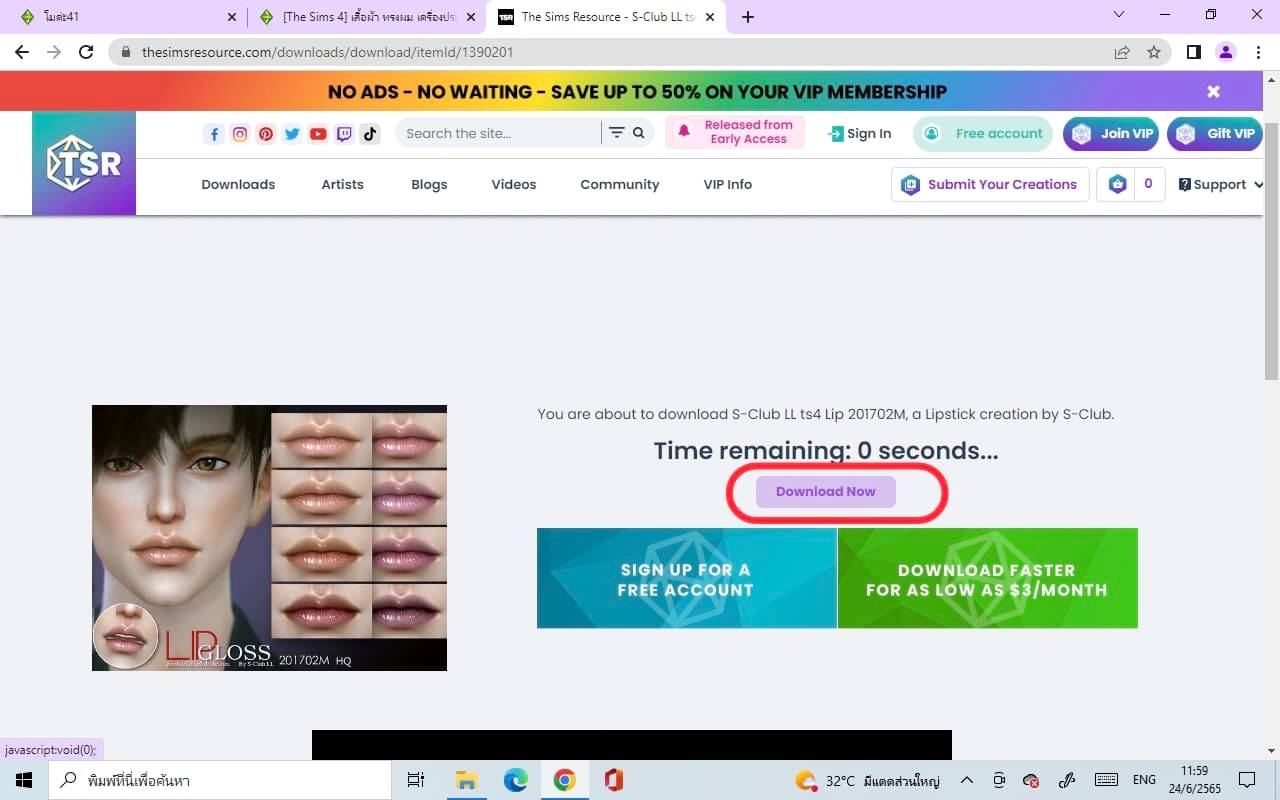Click the browser address bar URL
Image resolution: width=1280 pixels, height=800 pixels.
click(x=328, y=52)
